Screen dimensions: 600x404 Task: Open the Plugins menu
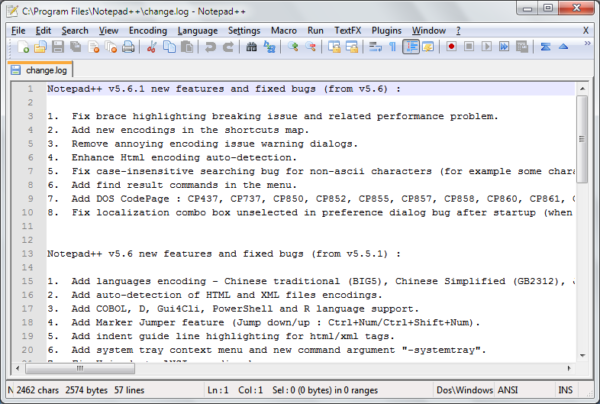tap(385, 30)
